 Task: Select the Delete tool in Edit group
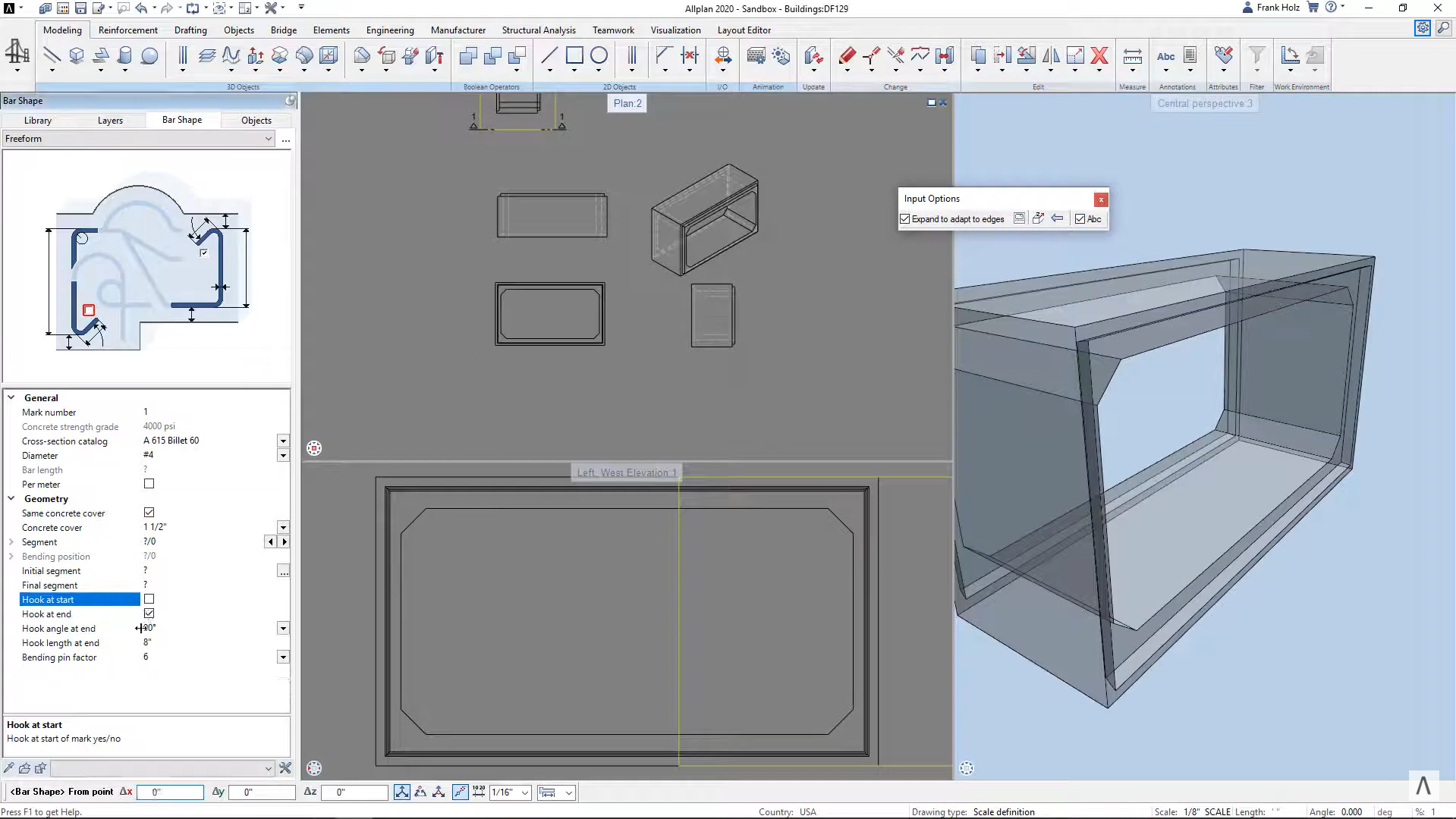click(x=1100, y=55)
